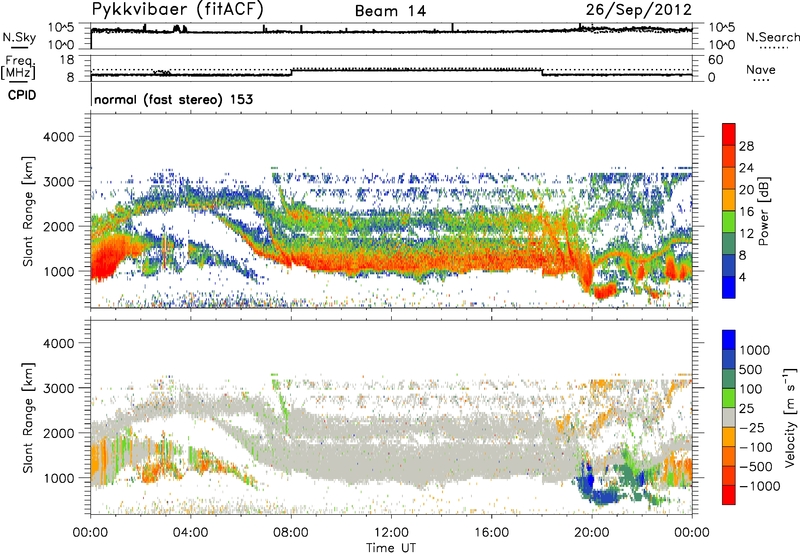Click the '04:00' time axis tick label
This screenshot has height=554, width=800.
(x=190, y=533)
